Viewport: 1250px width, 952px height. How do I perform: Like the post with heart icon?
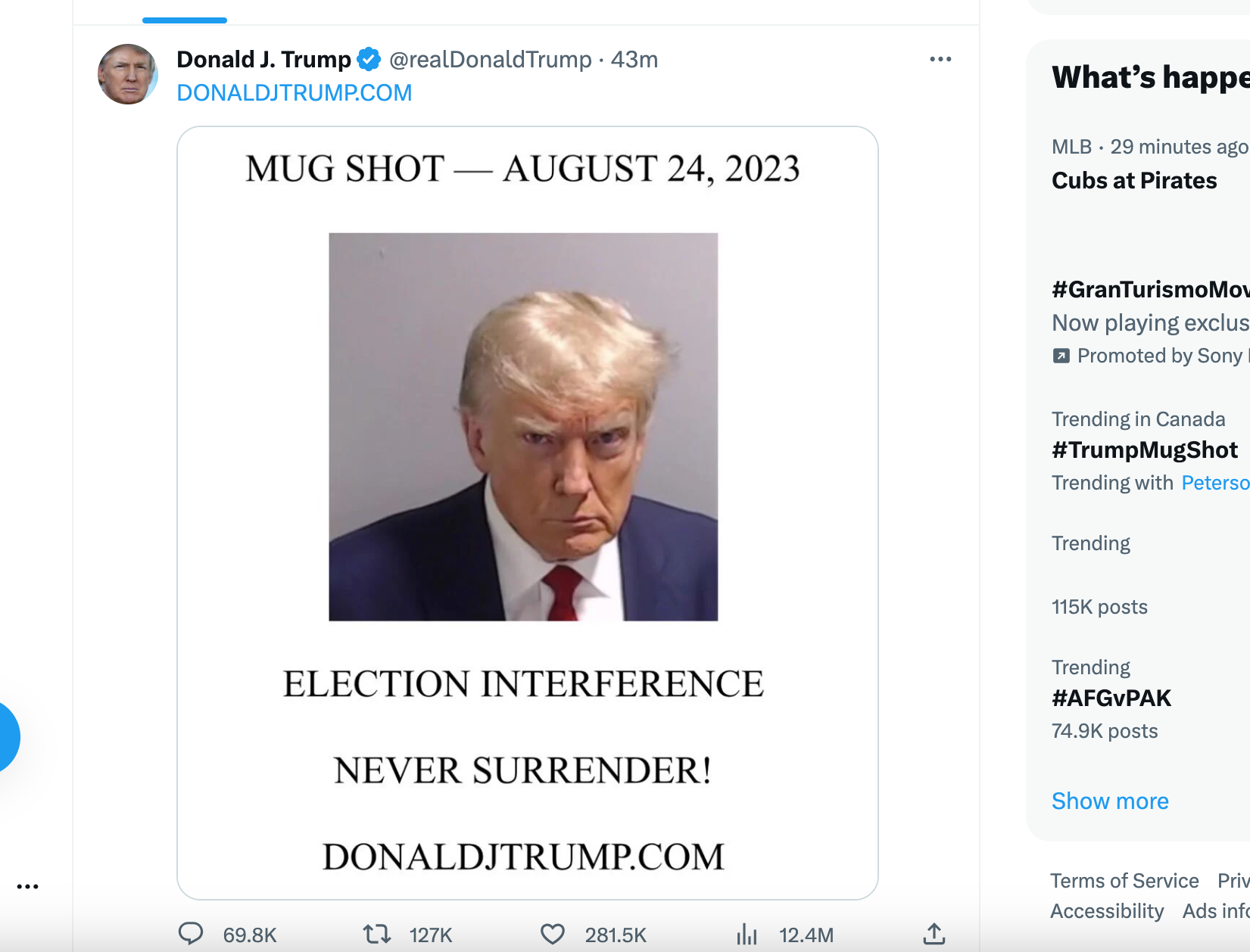click(x=553, y=934)
